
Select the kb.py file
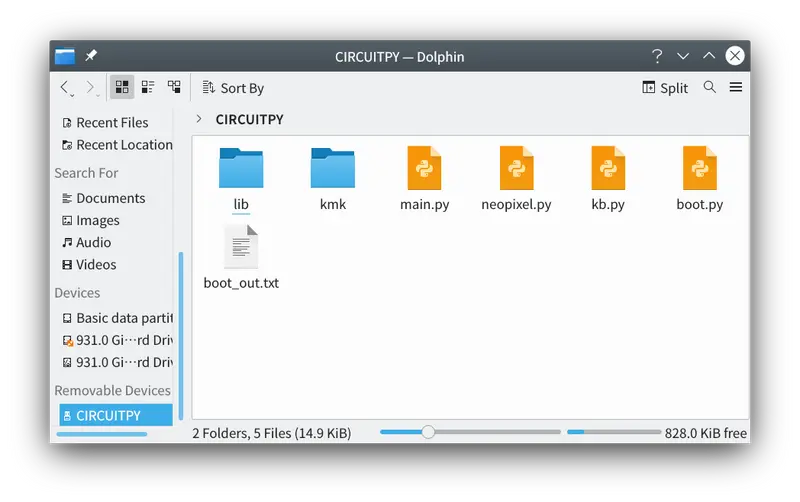coord(608,179)
